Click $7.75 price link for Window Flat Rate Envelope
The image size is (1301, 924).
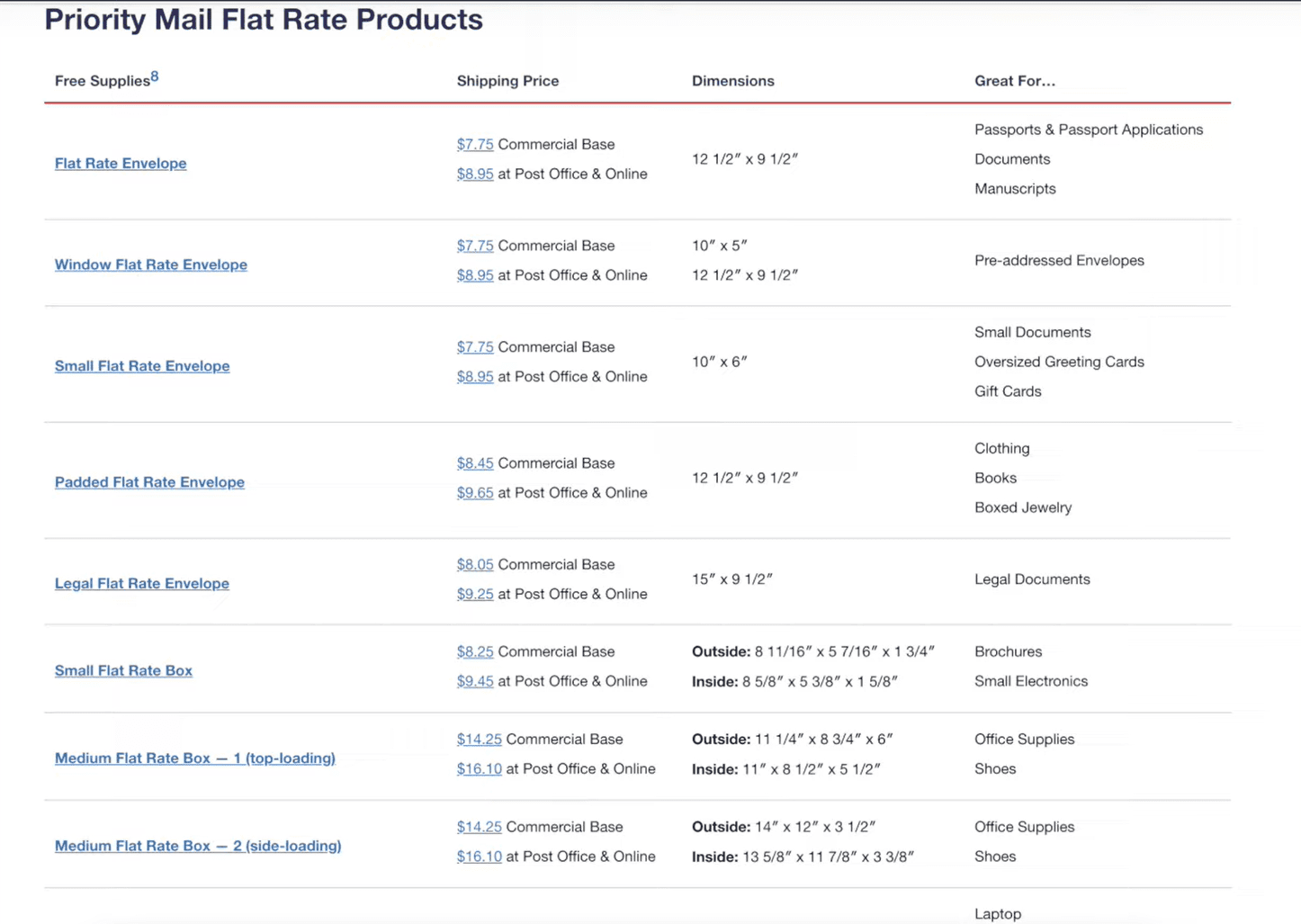point(475,245)
